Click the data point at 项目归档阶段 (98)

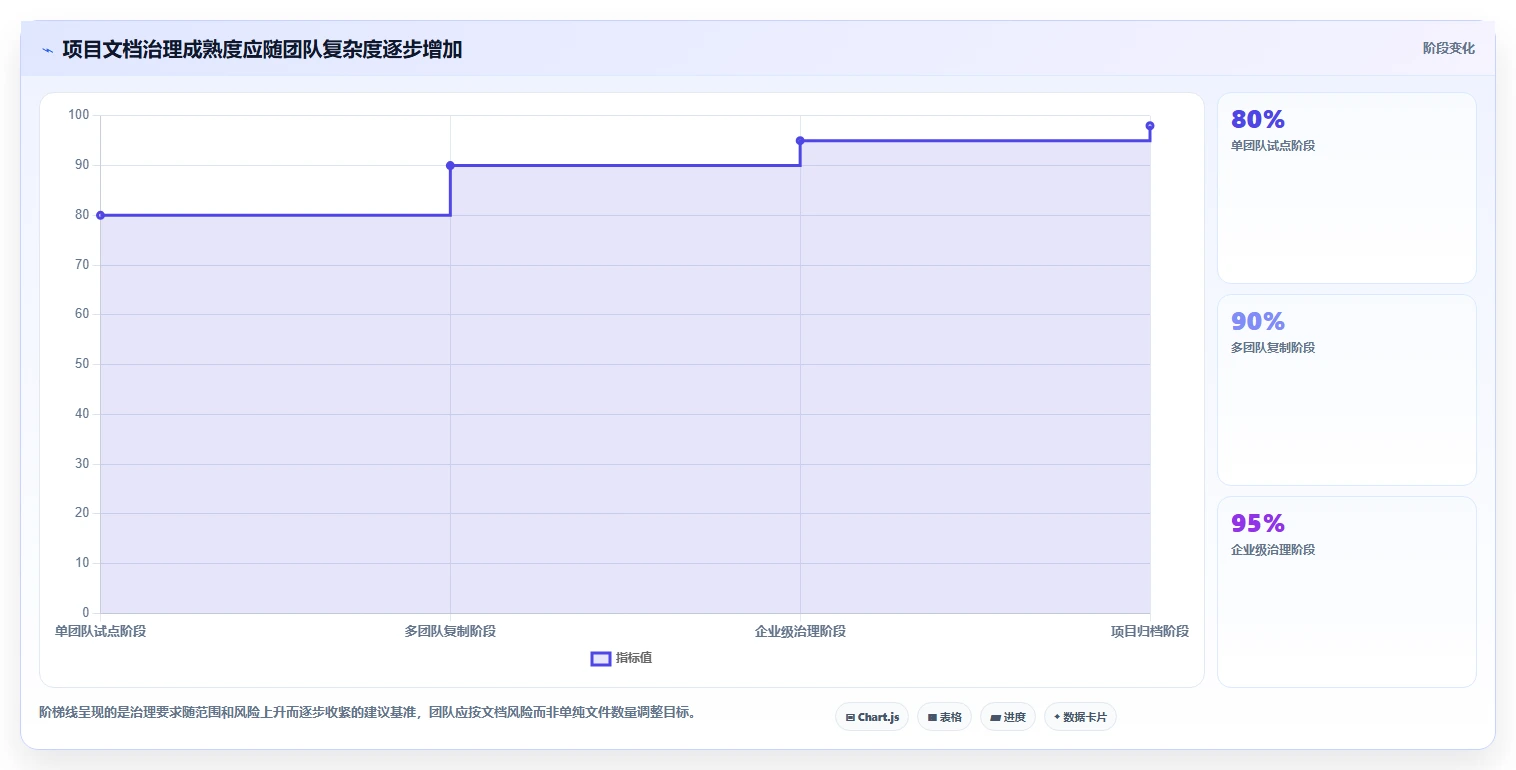tap(1150, 126)
